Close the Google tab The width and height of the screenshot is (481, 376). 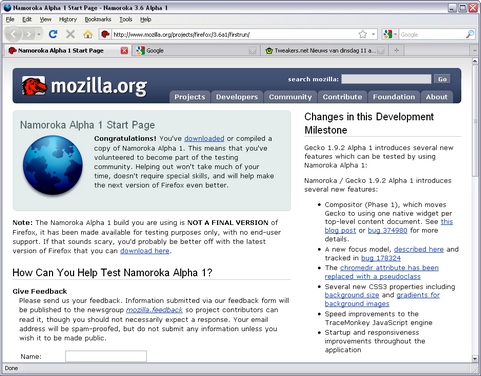[253, 51]
